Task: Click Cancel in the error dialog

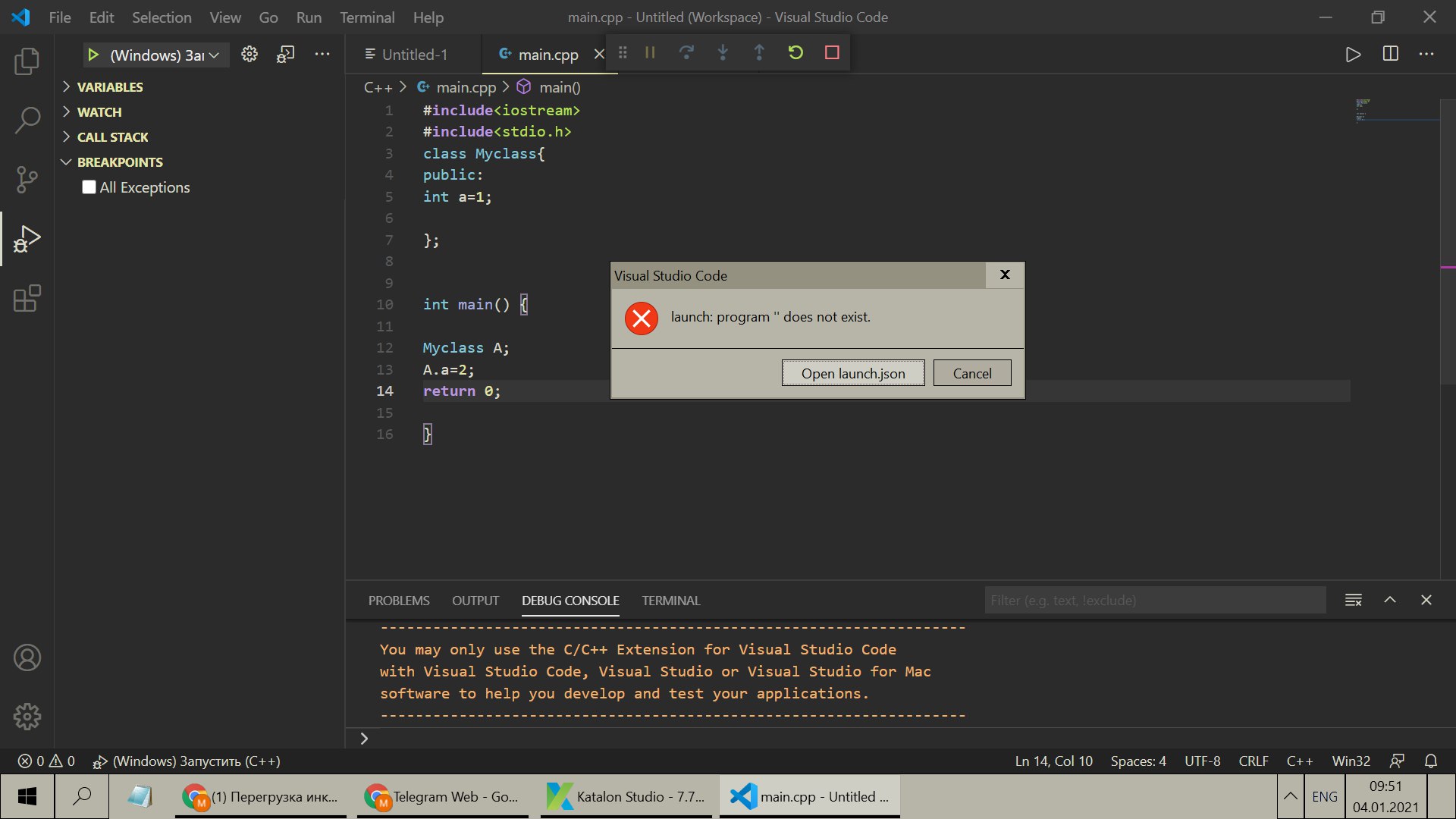Action: pos(972,373)
